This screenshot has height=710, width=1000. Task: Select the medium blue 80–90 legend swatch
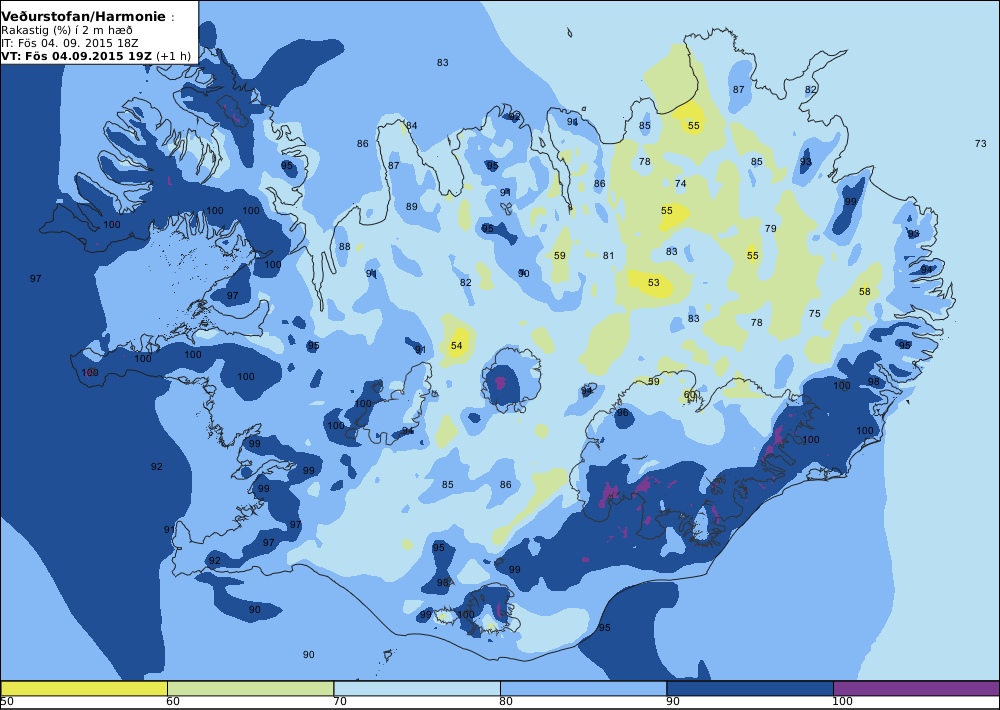[x=583, y=688]
